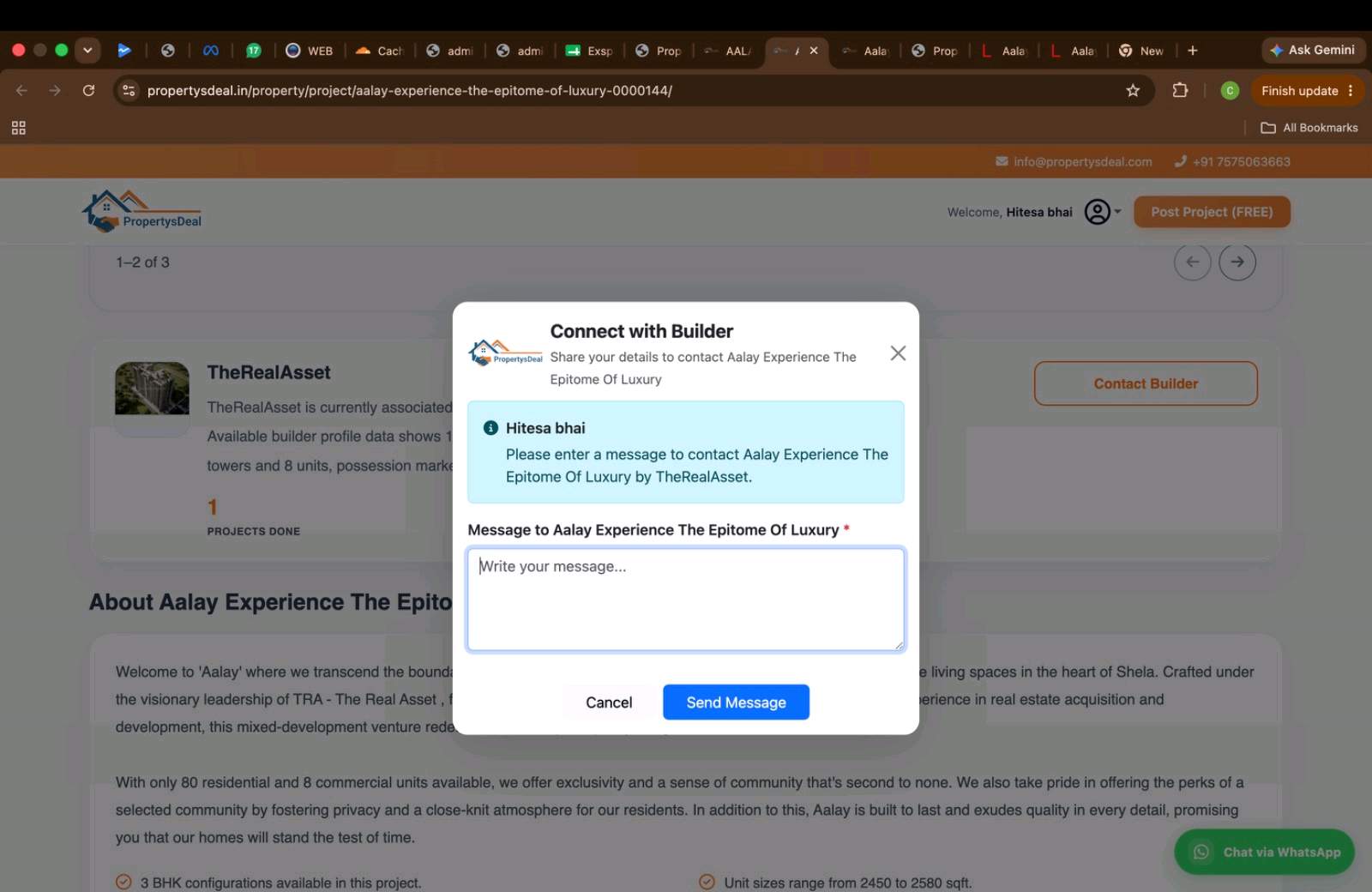Bookmark this page with the star icon

(1133, 91)
